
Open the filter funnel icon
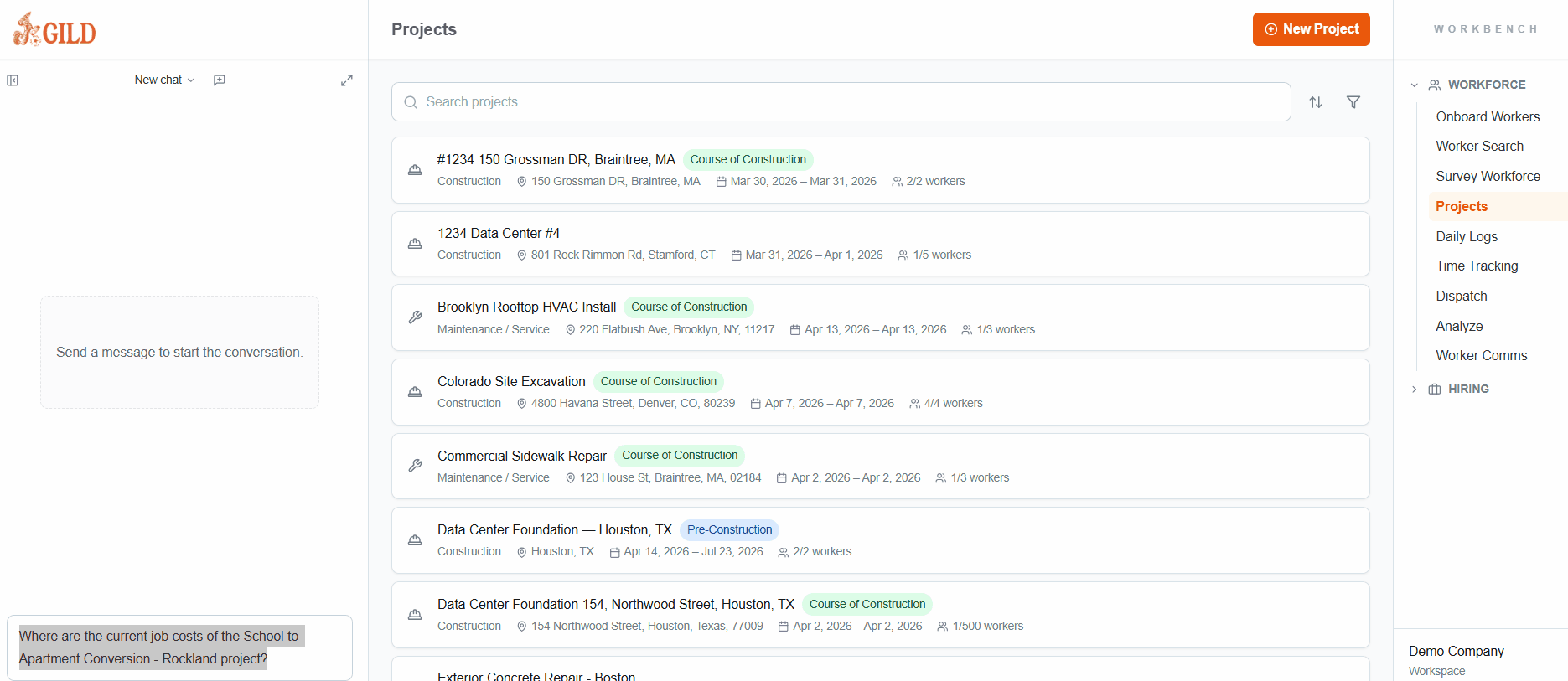1353,102
